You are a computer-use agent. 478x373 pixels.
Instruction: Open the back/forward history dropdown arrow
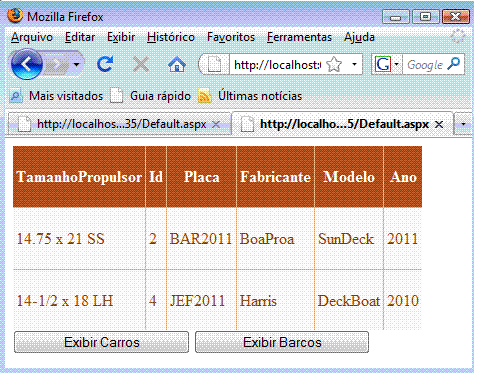(76, 64)
